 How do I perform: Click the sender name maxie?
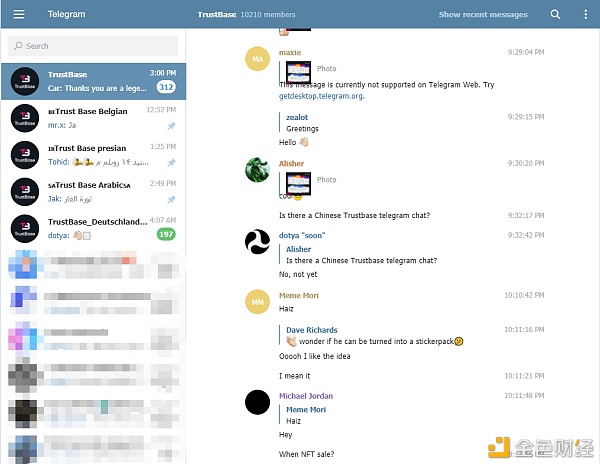pos(290,52)
